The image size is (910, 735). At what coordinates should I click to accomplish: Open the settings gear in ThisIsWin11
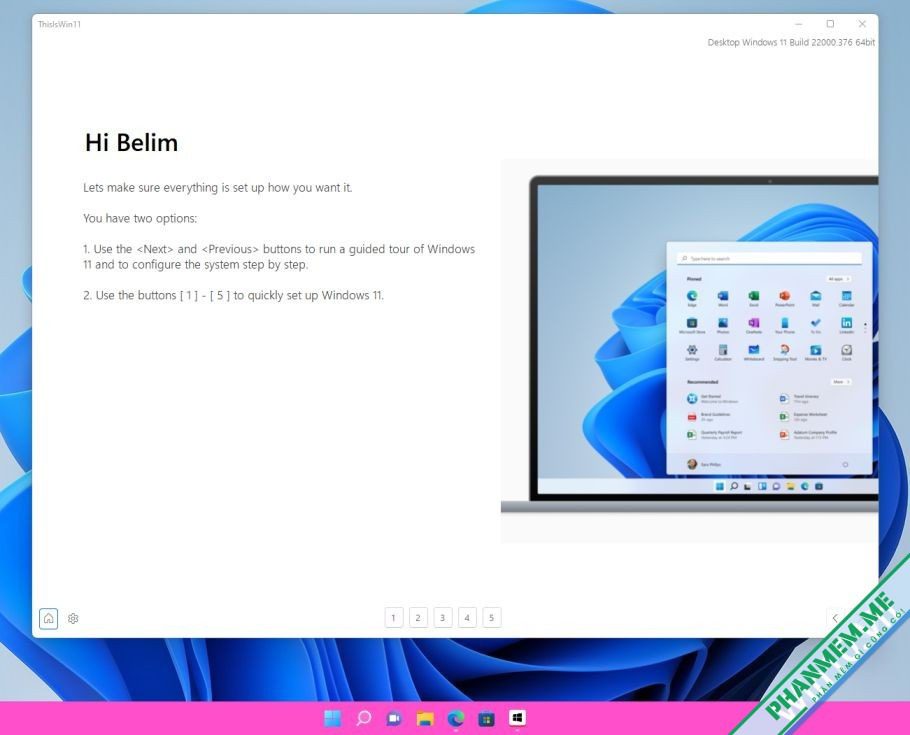click(x=73, y=618)
